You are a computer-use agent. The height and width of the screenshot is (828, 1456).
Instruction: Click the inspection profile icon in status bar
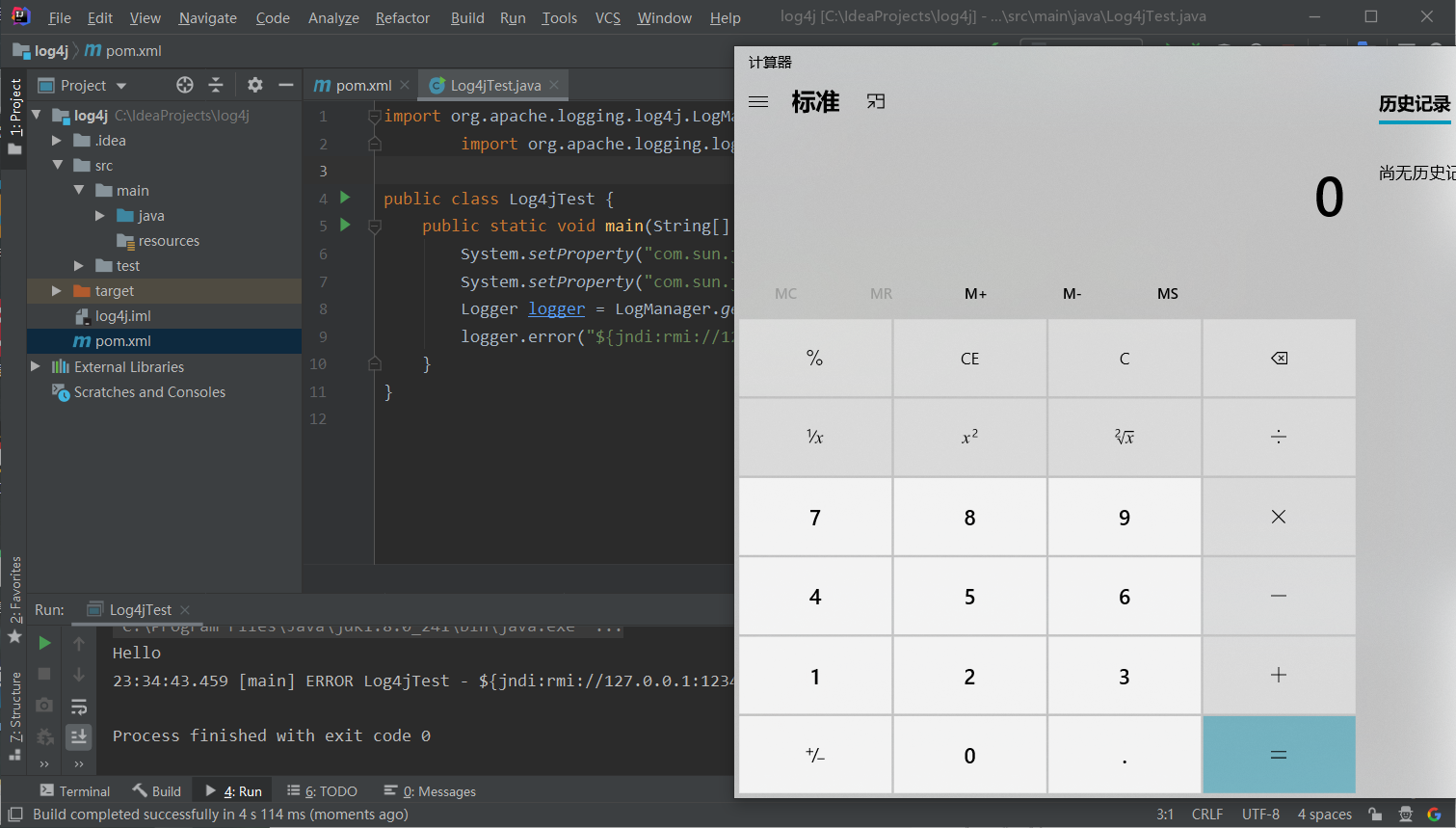click(x=1406, y=815)
